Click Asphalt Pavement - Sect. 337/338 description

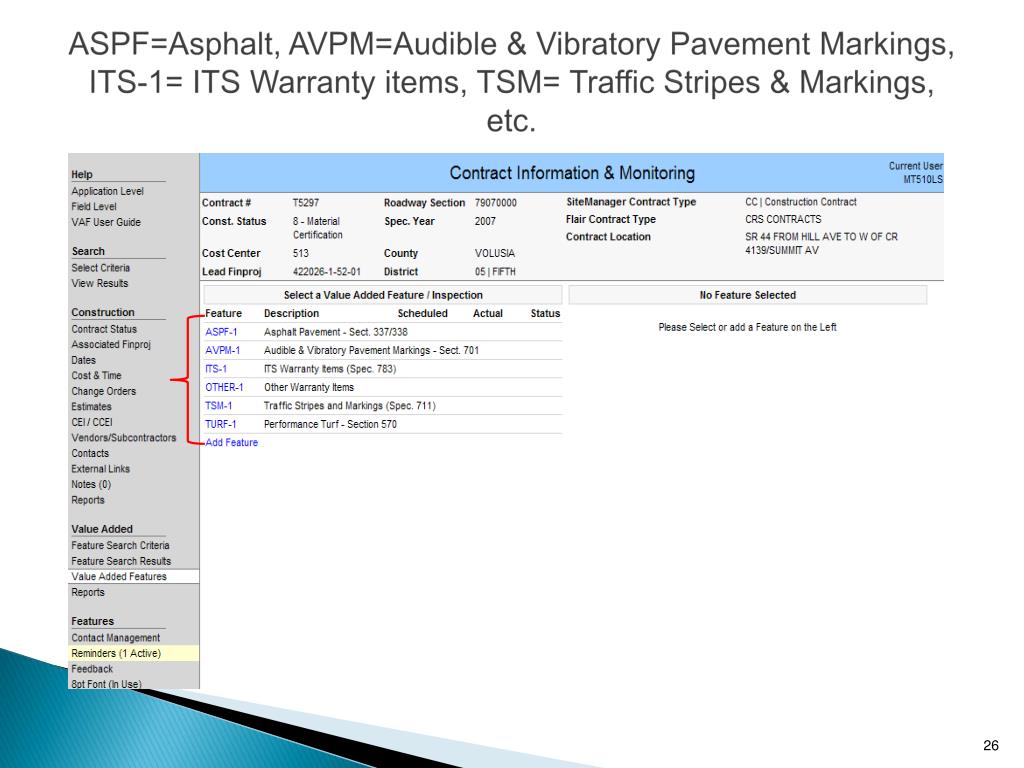pos(336,332)
